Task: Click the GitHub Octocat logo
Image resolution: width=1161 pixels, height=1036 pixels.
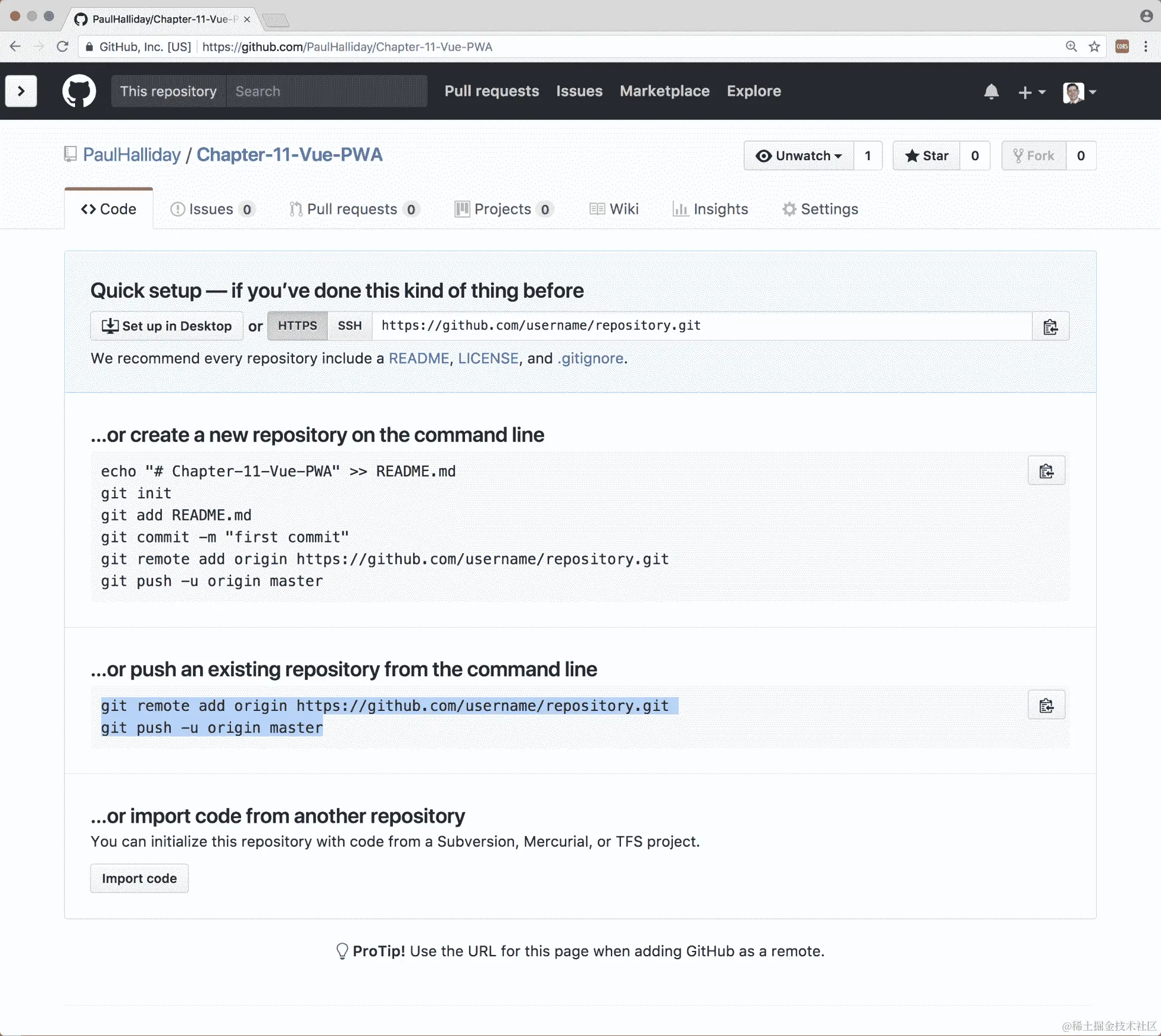Action: click(79, 91)
